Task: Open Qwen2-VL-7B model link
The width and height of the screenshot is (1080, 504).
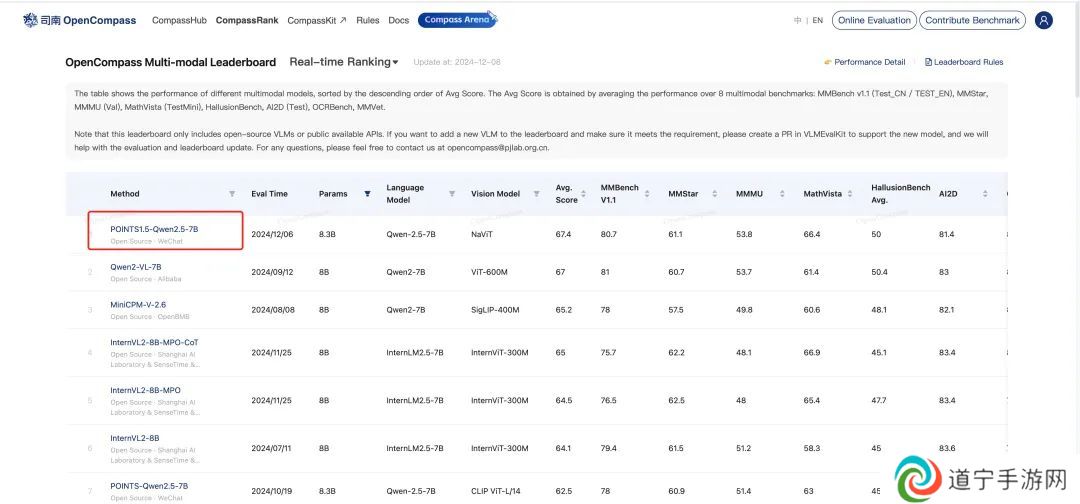Action: click(x=136, y=267)
